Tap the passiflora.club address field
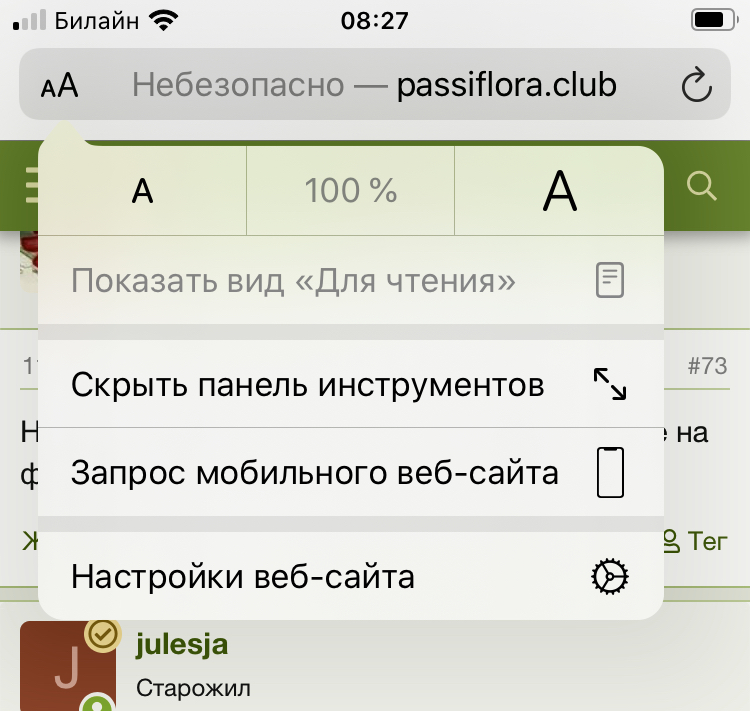Screen dimensions: 750x711 tap(375, 85)
